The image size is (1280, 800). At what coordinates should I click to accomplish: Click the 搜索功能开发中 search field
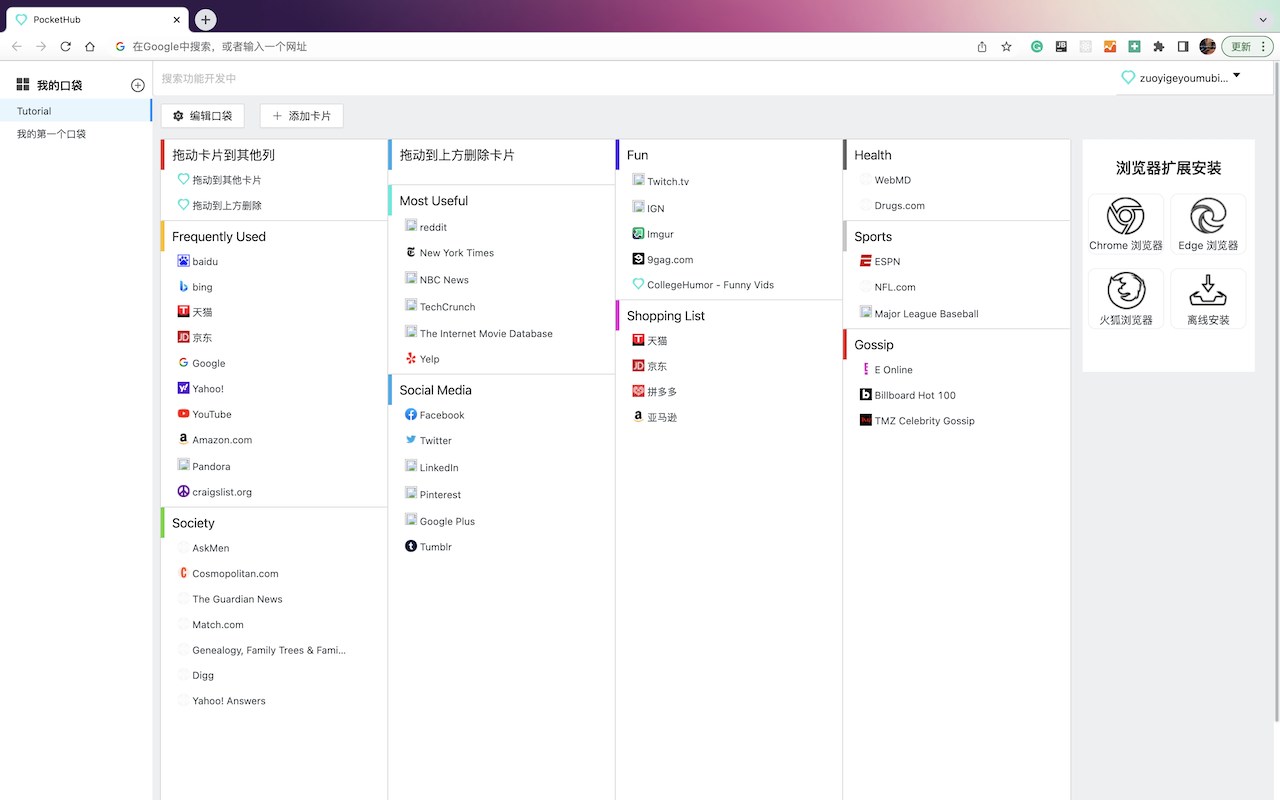pyautogui.click(x=634, y=78)
